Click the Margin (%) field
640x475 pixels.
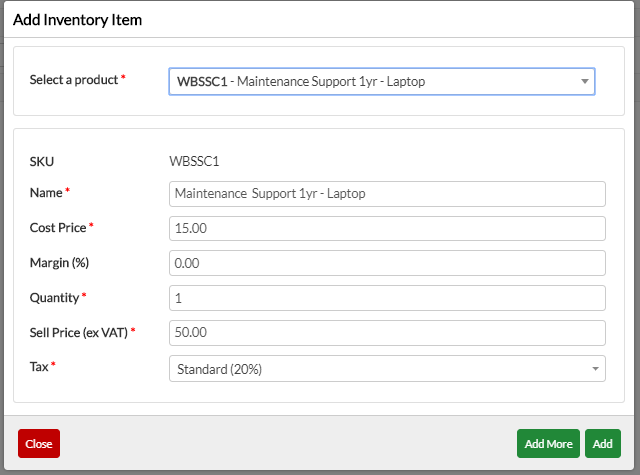pyautogui.click(x=387, y=263)
